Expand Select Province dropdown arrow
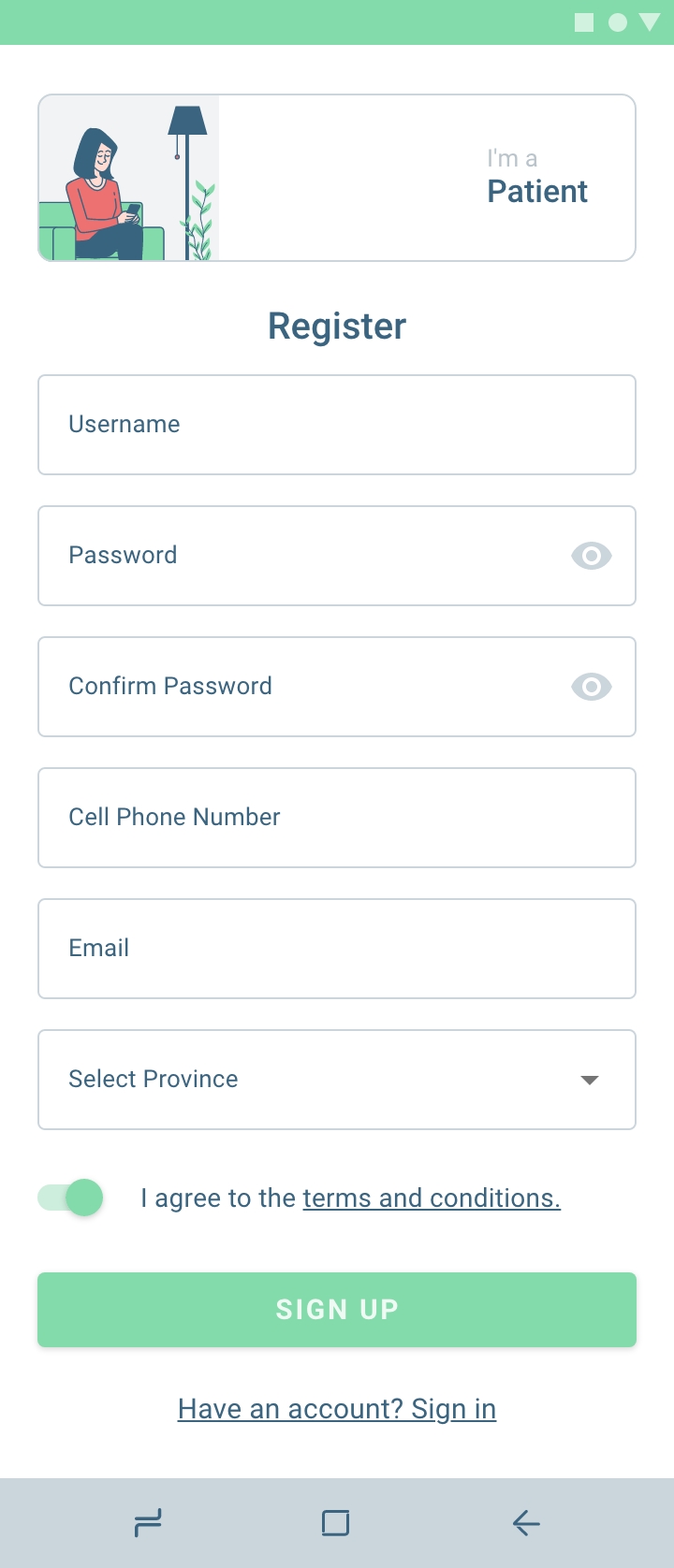The image size is (674, 1568). tap(590, 1080)
